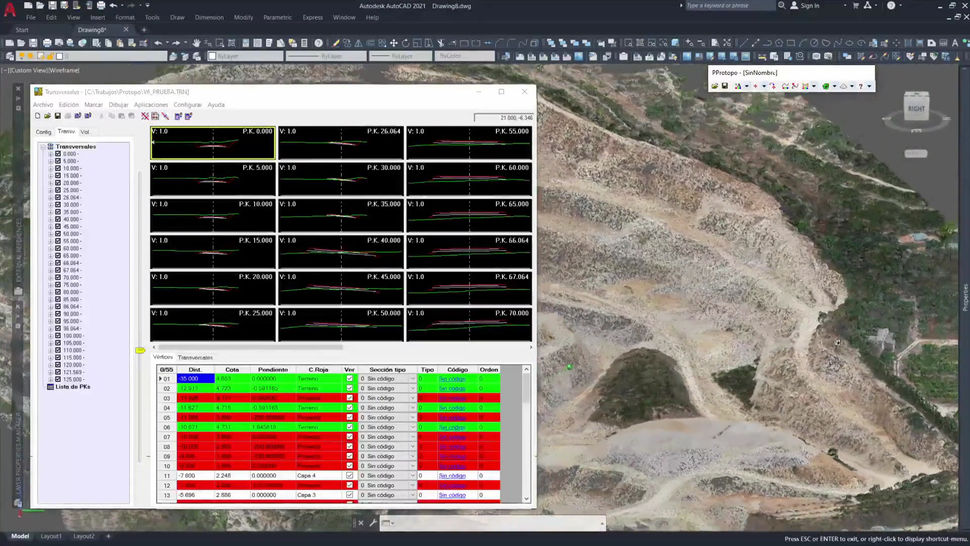Toggle the Ver checkbox in row 11
Image resolution: width=970 pixels, height=546 pixels.
tap(349, 475)
